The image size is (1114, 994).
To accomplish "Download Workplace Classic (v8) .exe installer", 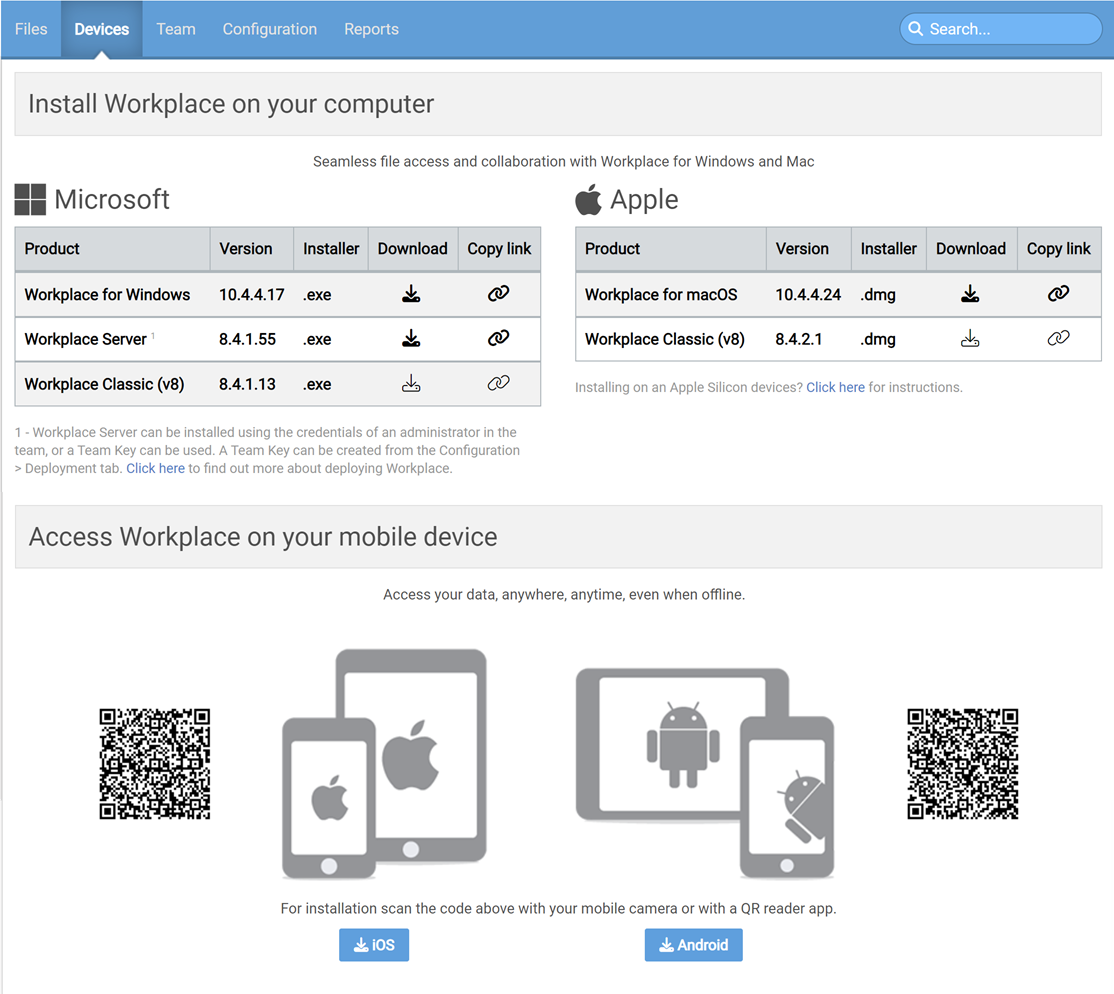I will tap(411, 384).
